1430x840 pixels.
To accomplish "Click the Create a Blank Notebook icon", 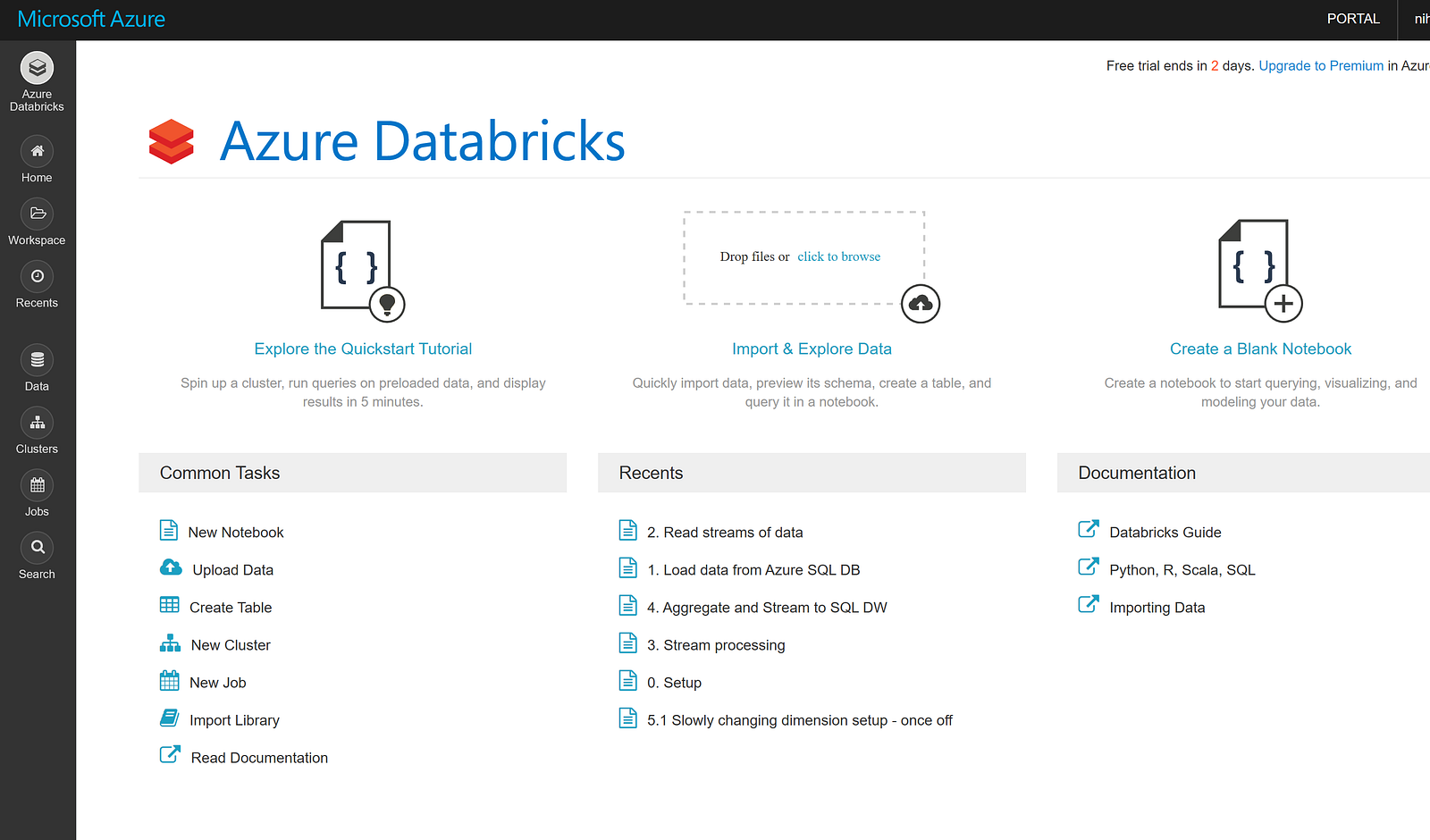I will [1260, 270].
